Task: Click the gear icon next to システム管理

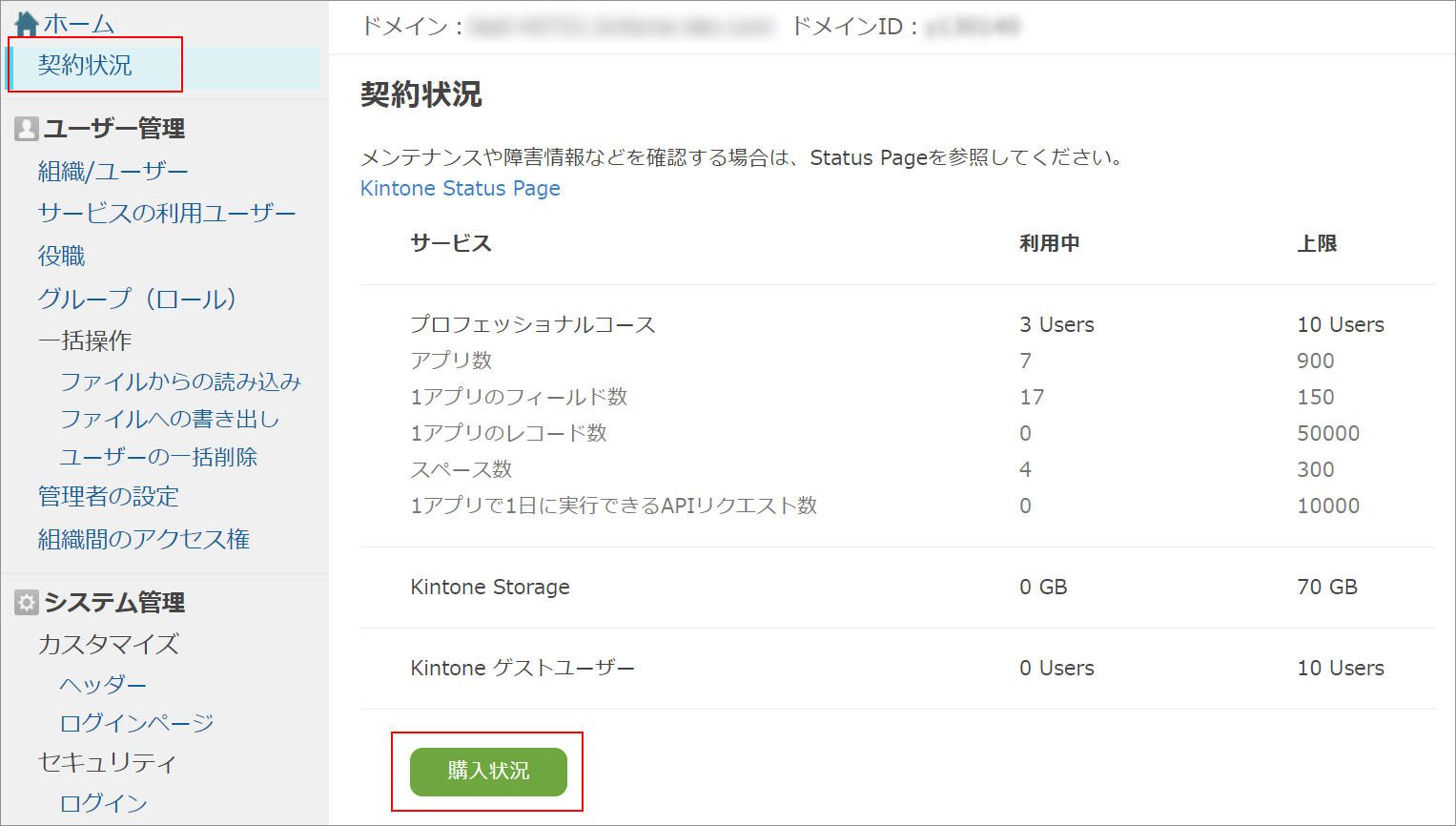Action: [x=26, y=602]
